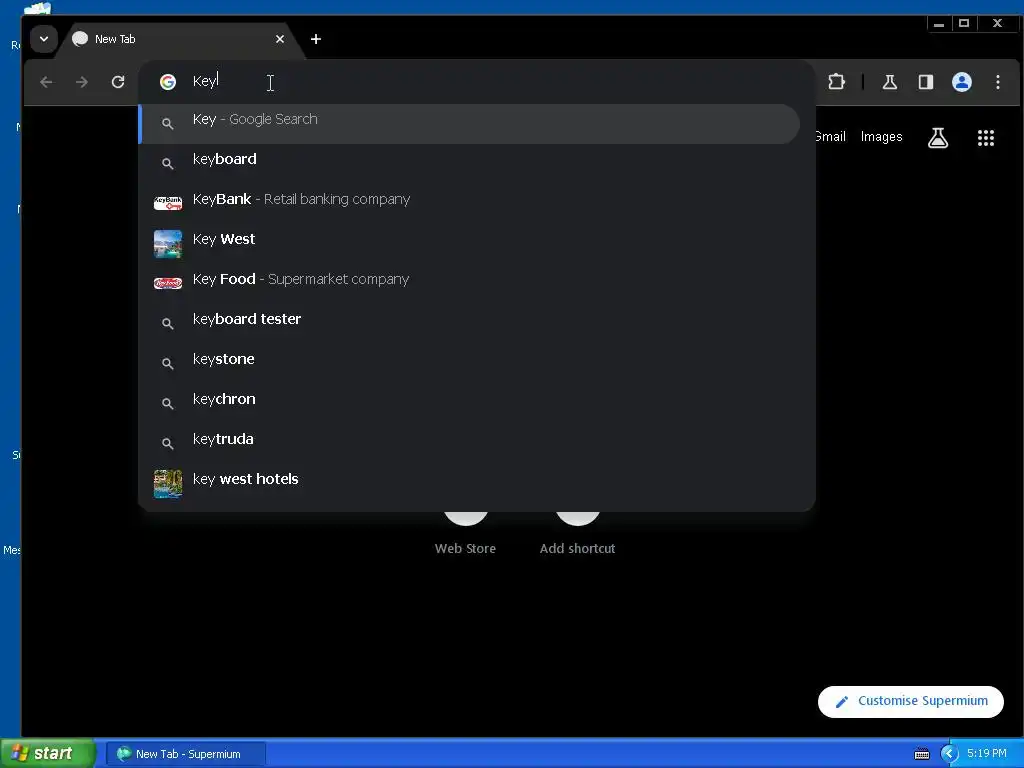Image resolution: width=1024 pixels, height=768 pixels.
Task: Click the browser forward arrow
Action: tap(82, 82)
